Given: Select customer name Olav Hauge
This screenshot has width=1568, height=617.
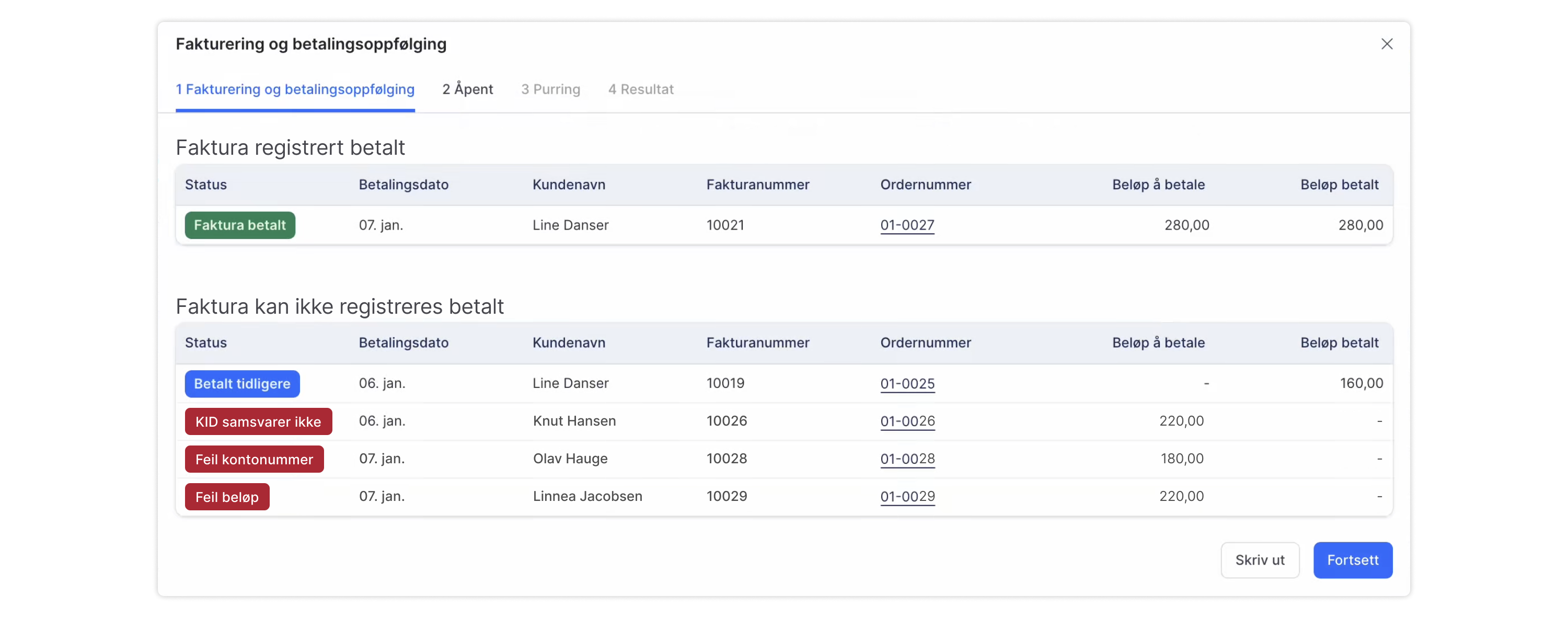Looking at the screenshot, I should click(x=570, y=459).
